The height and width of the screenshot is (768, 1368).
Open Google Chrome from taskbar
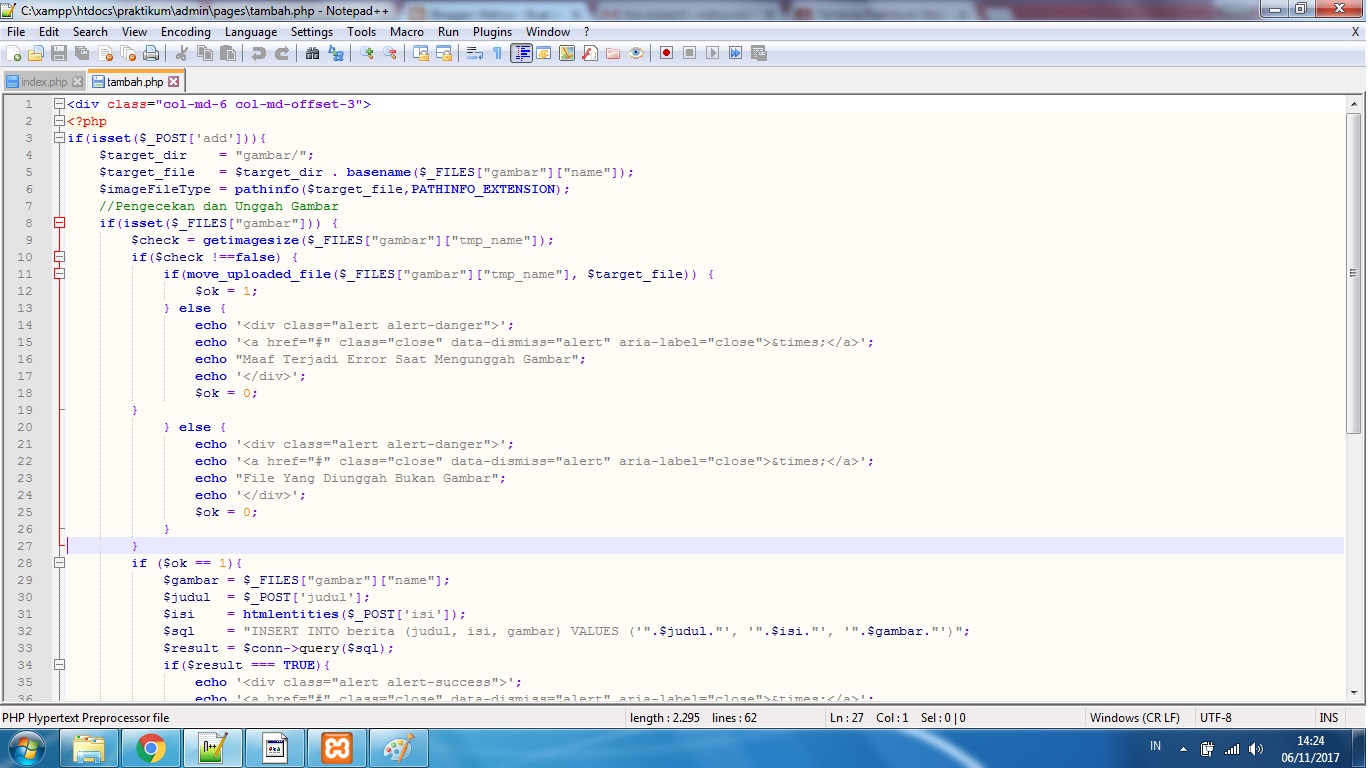[151, 748]
